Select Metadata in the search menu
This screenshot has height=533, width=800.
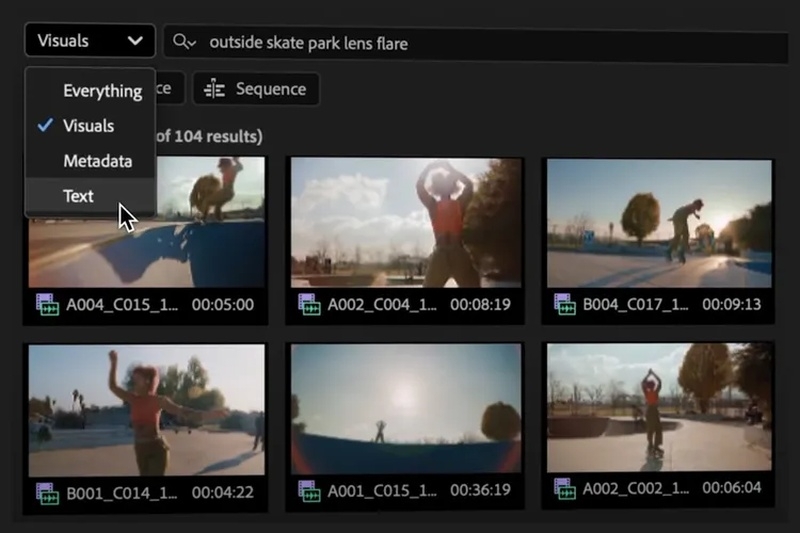[97, 161]
